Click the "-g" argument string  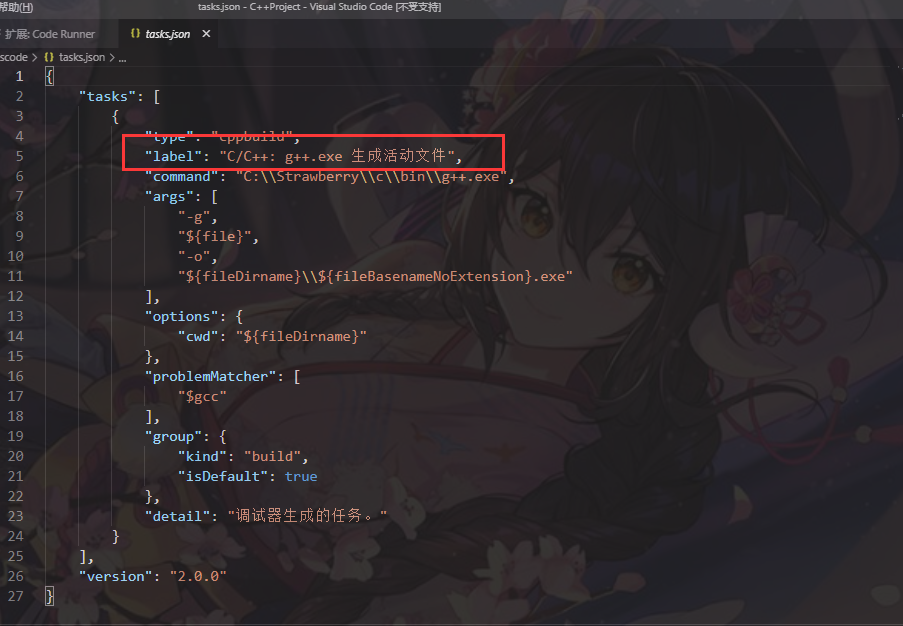(194, 217)
